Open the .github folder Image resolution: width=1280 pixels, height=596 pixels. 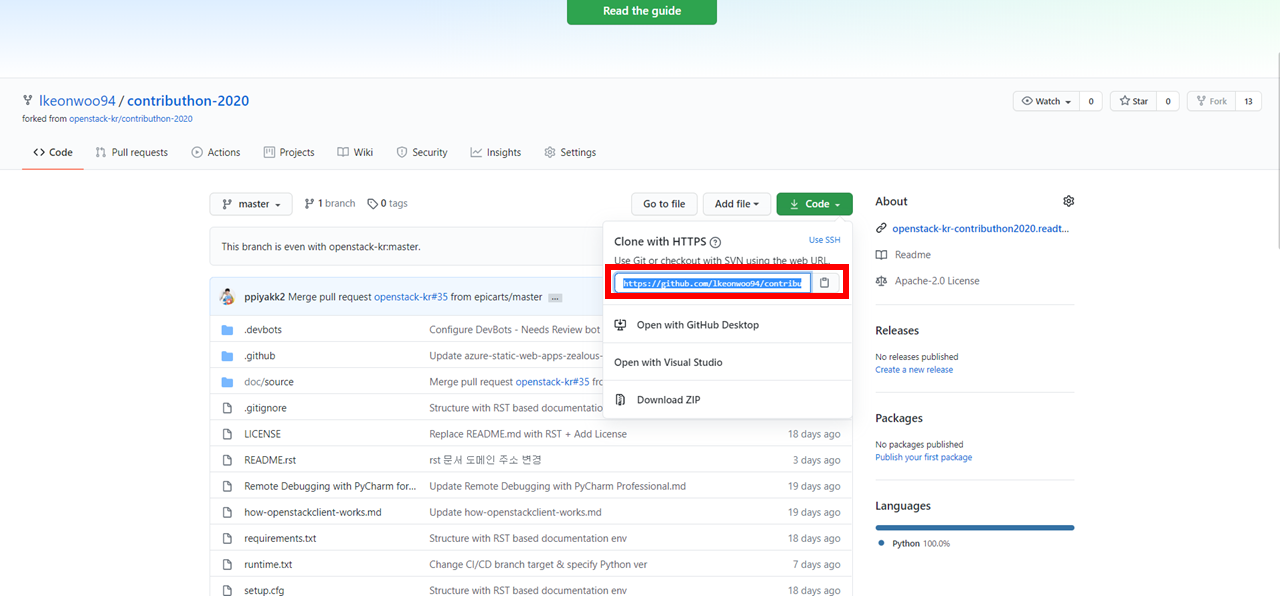[x=260, y=355]
